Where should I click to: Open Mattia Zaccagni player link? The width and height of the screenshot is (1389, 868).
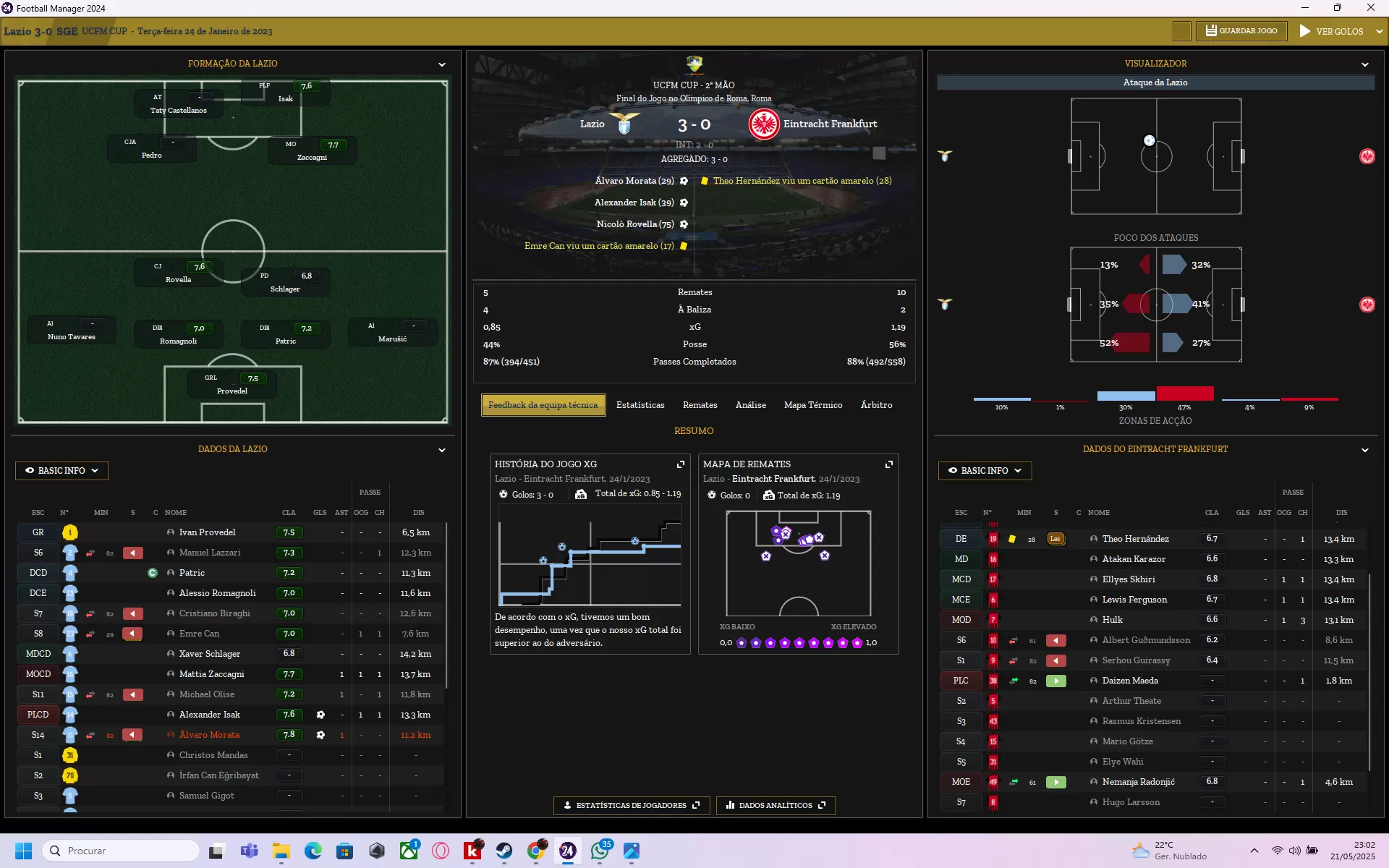click(211, 674)
